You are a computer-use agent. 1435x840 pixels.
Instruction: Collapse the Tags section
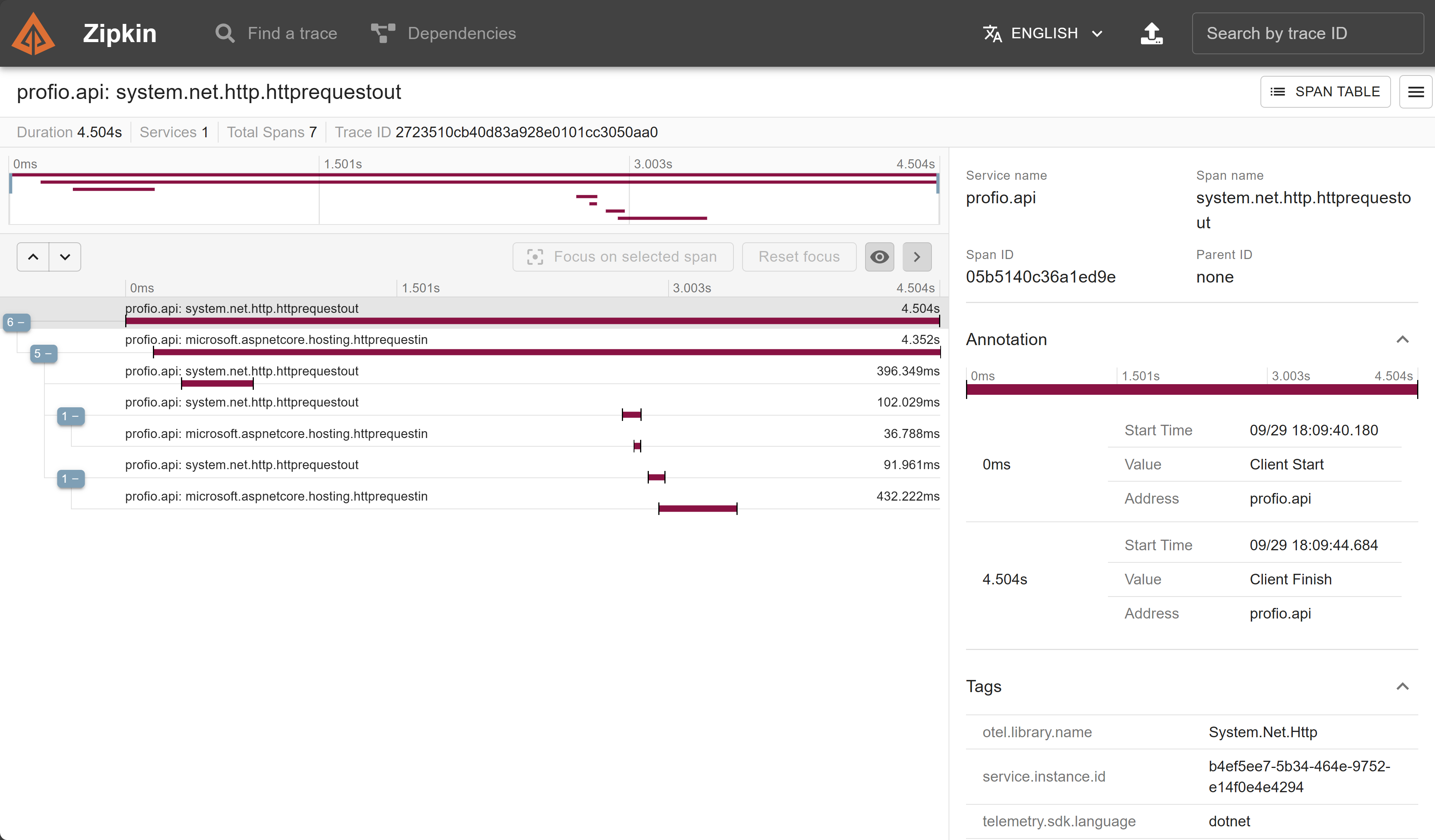point(1402,686)
